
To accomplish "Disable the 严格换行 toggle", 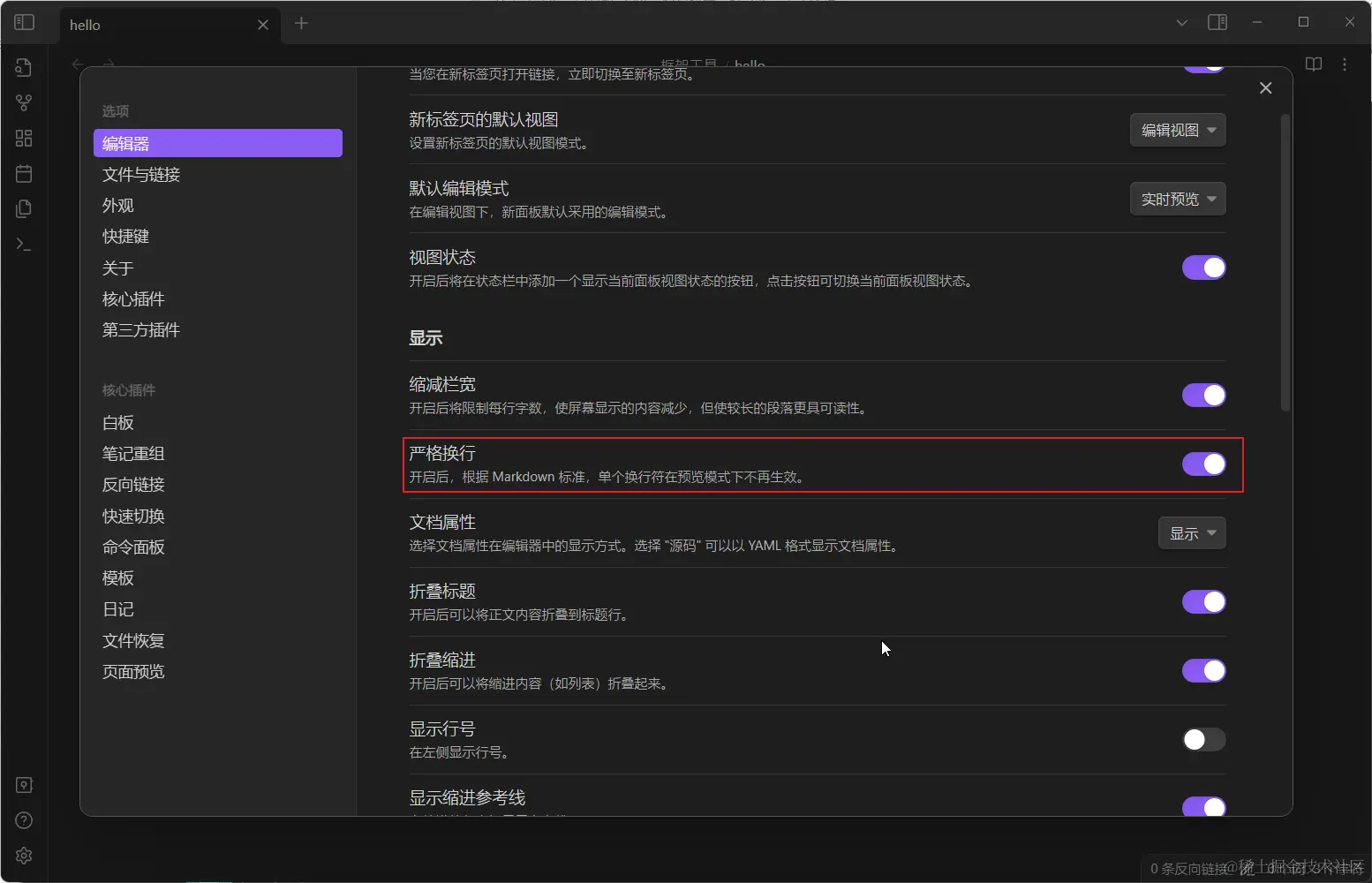I will pos(1203,464).
